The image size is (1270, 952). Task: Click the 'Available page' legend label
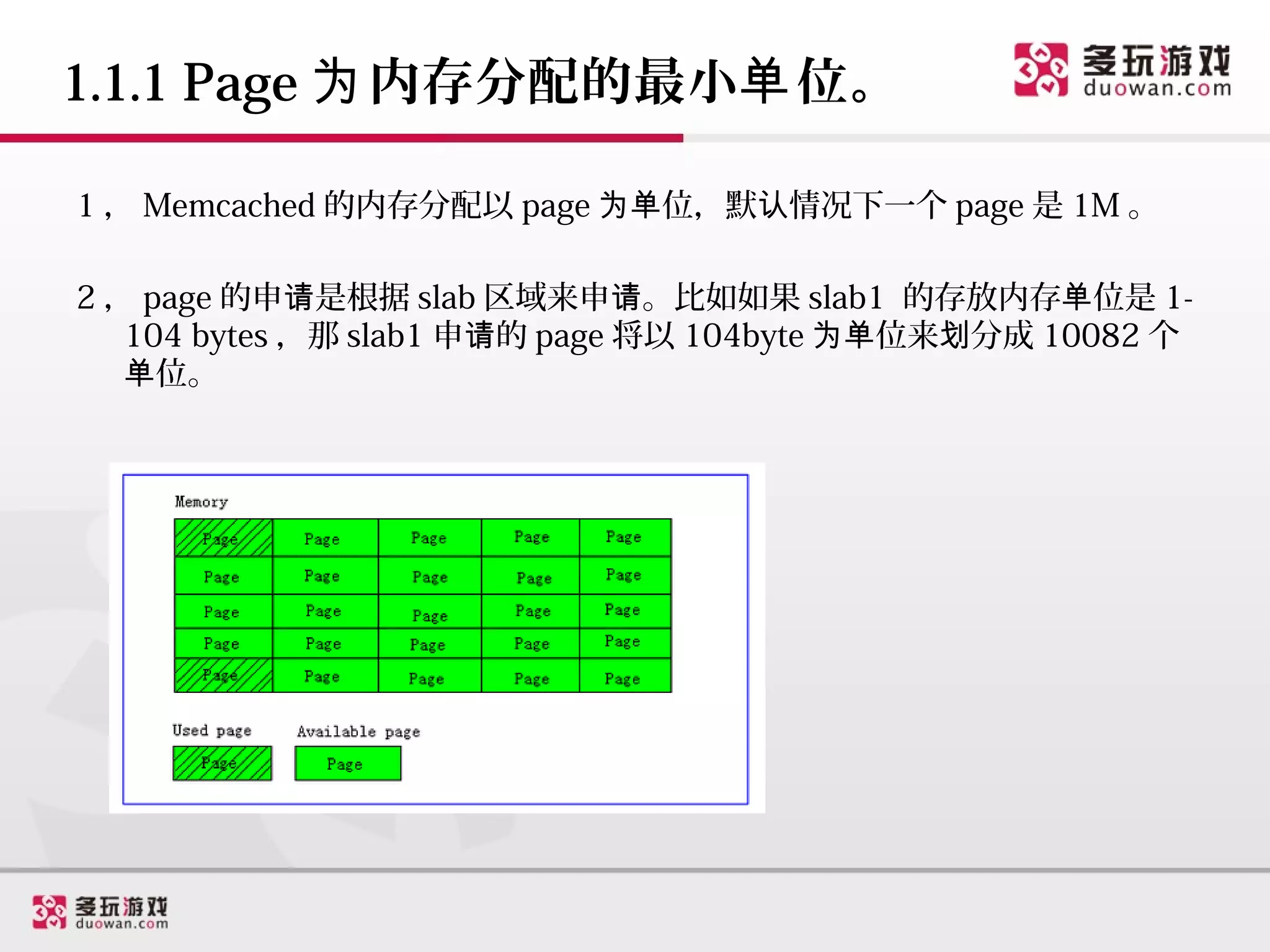358,732
